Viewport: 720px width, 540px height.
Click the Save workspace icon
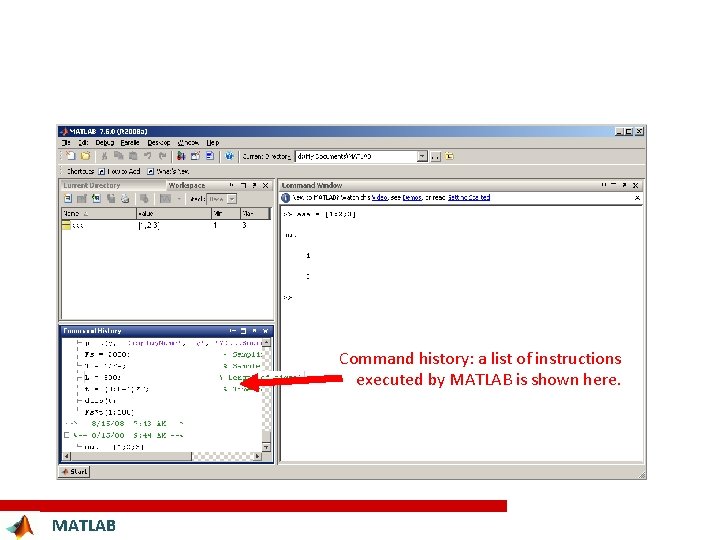[111, 199]
